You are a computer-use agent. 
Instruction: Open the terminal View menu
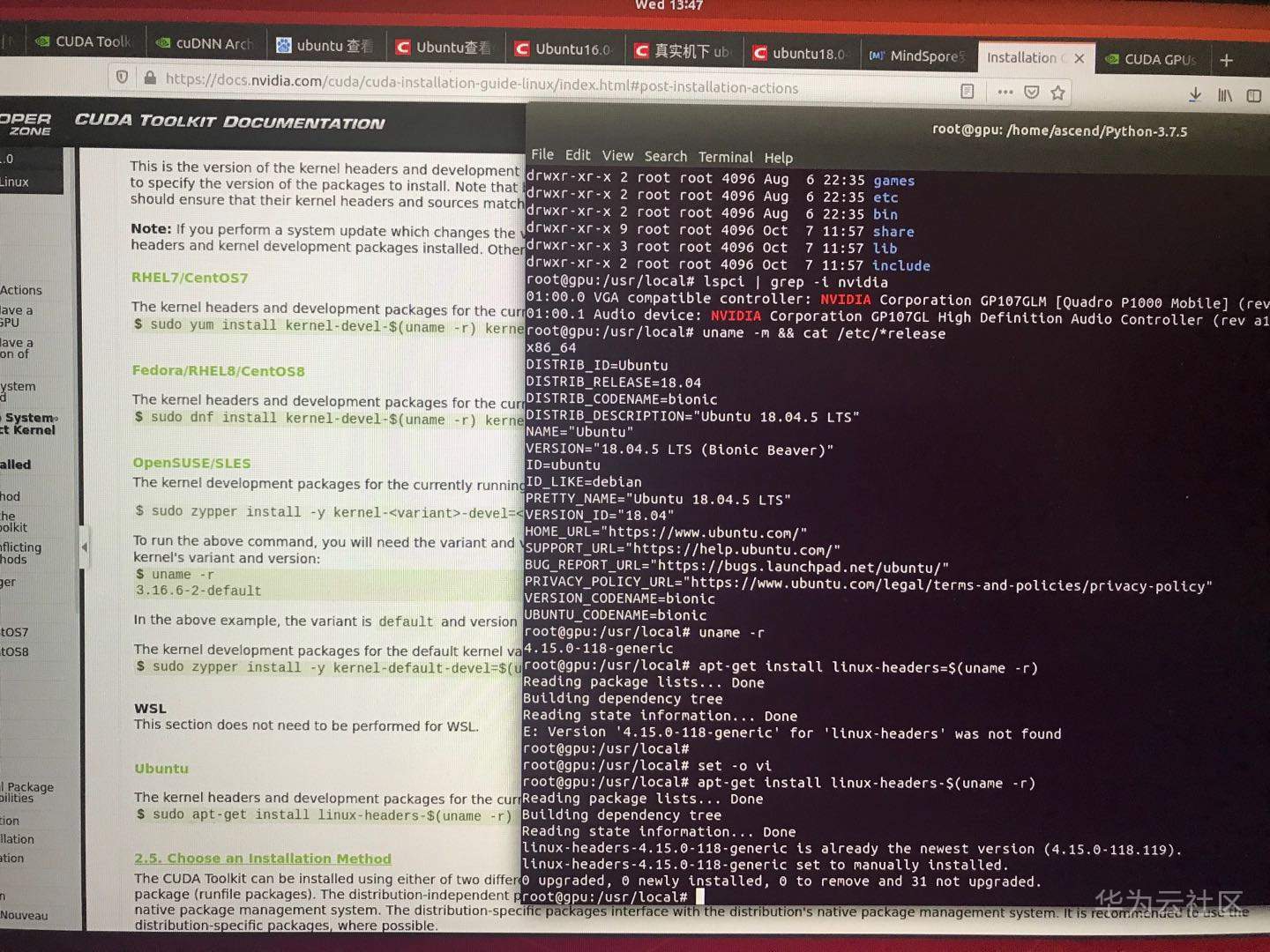(x=617, y=155)
